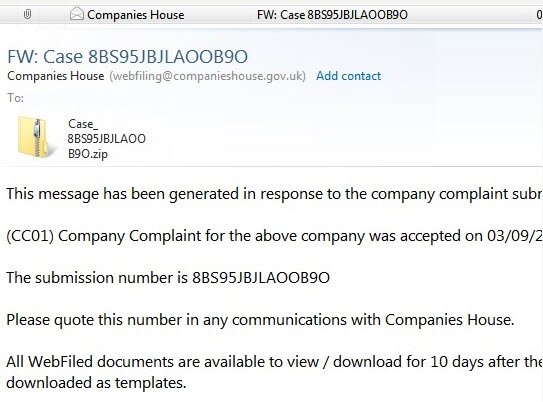
Task: Click the 'Please quote this number' sentence
Action: 260,320
